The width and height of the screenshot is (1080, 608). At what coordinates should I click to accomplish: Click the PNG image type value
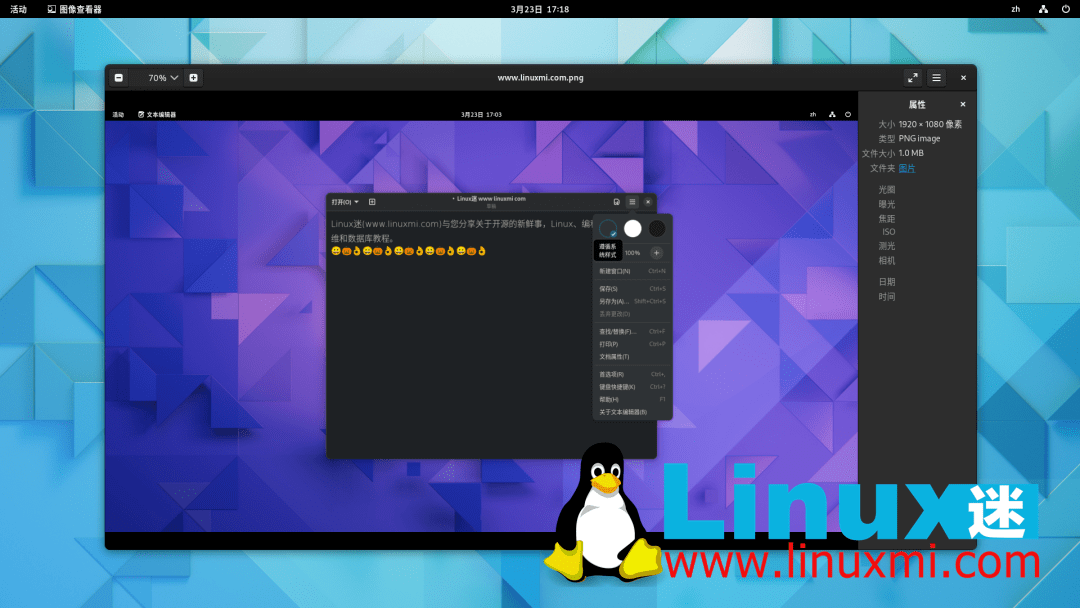[919, 138]
